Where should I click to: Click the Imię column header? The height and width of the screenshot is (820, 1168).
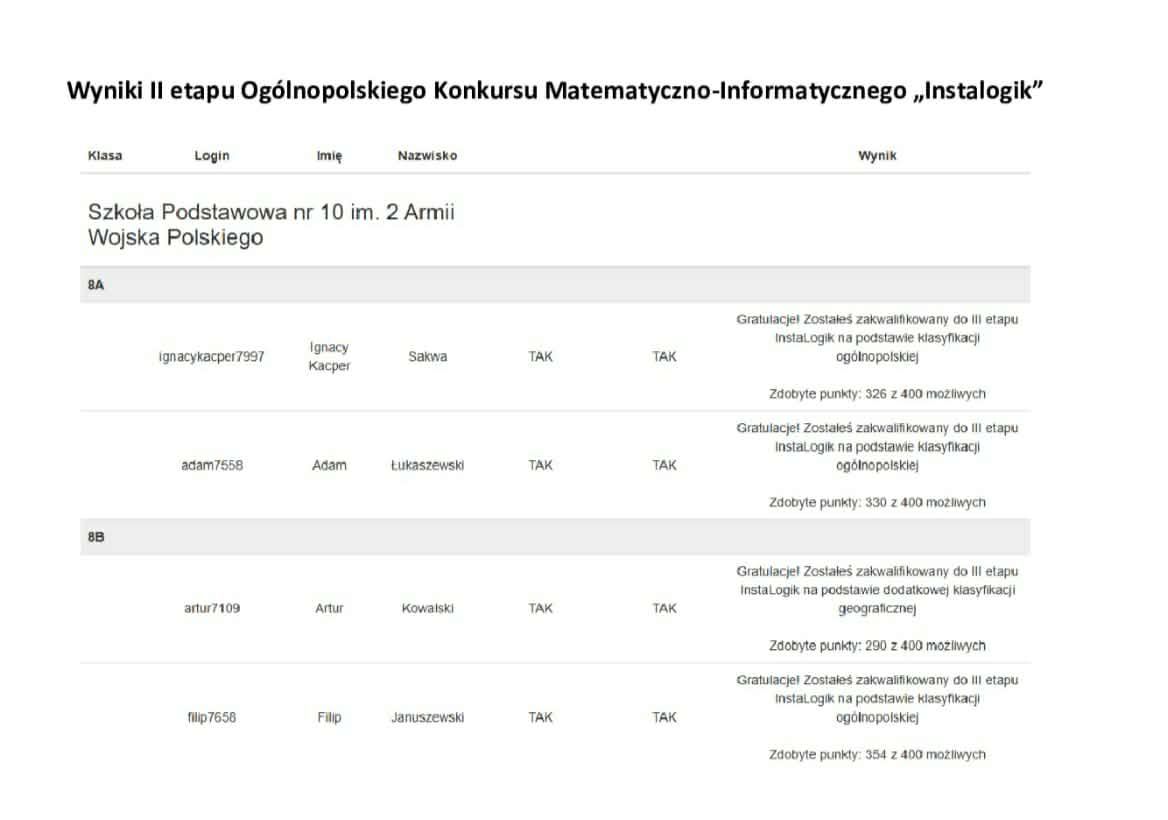pyautogui.click(x=329, y=156)
